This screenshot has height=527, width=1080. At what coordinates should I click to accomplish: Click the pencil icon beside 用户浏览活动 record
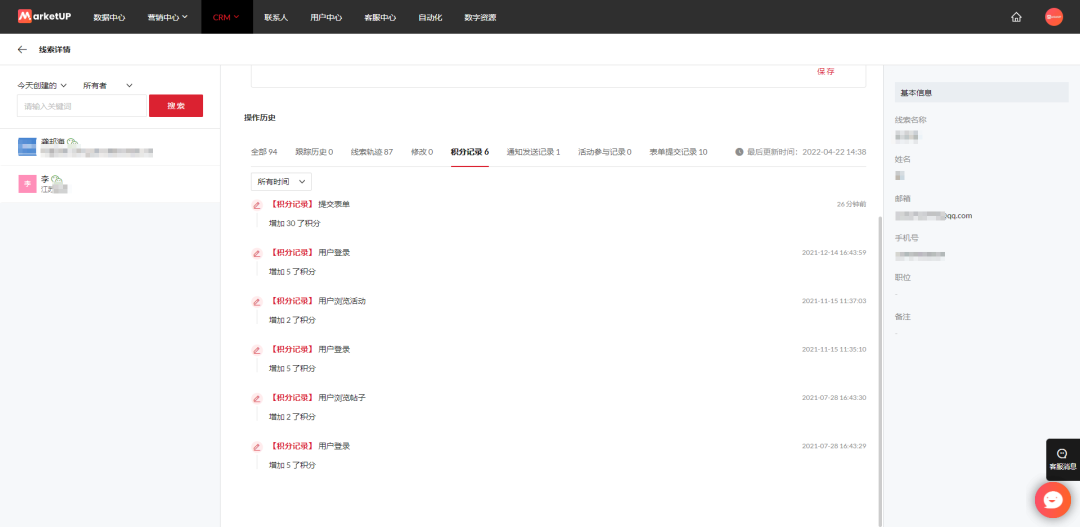pyautogui.click(x=257, y=301)
